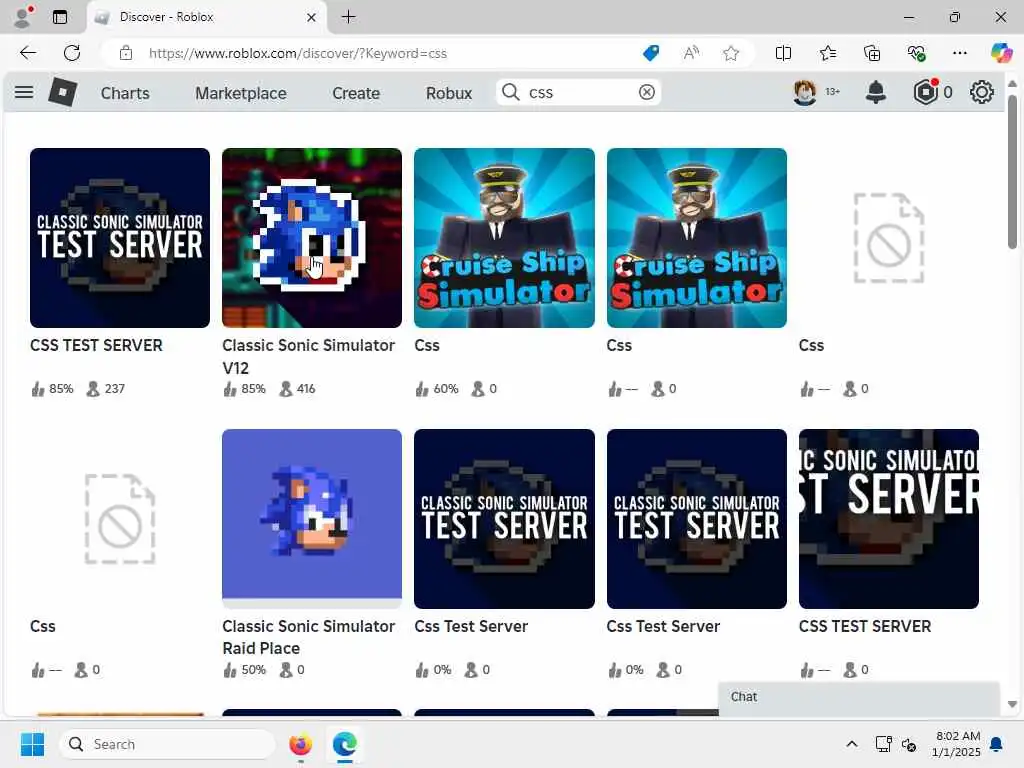The image size is (1024, 768).
Task: Refresh the Roblox page
Action: pos(72,53)
